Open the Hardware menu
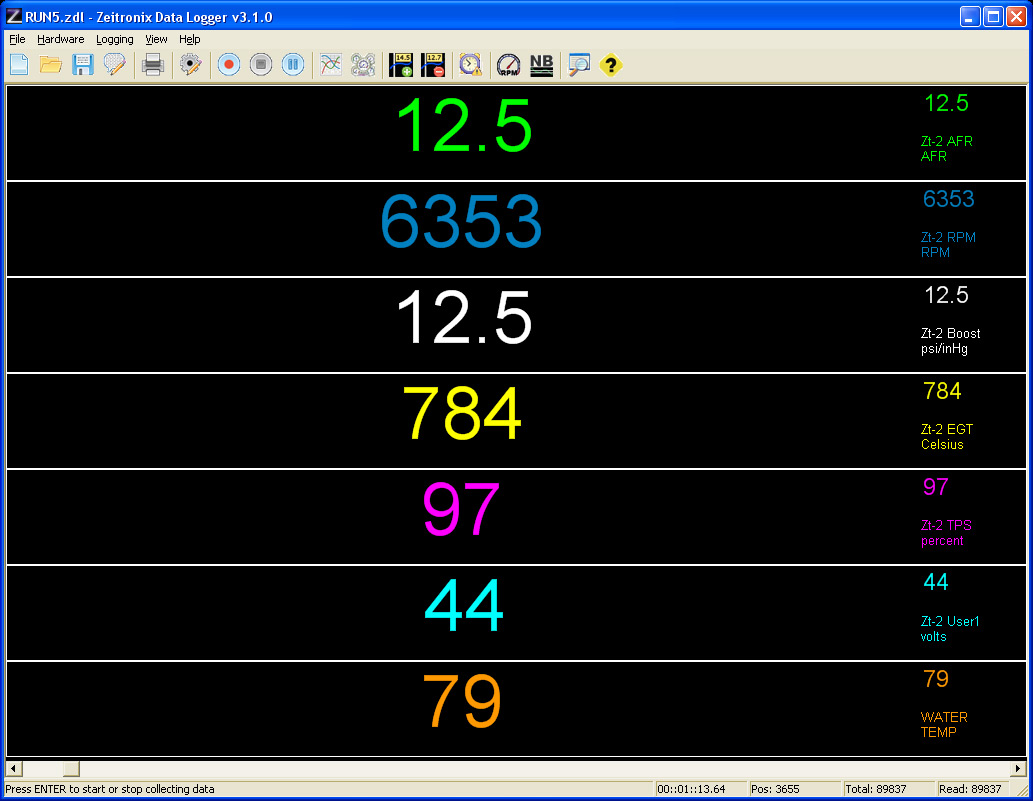1033x802 pixels. [x=61, y=39]
